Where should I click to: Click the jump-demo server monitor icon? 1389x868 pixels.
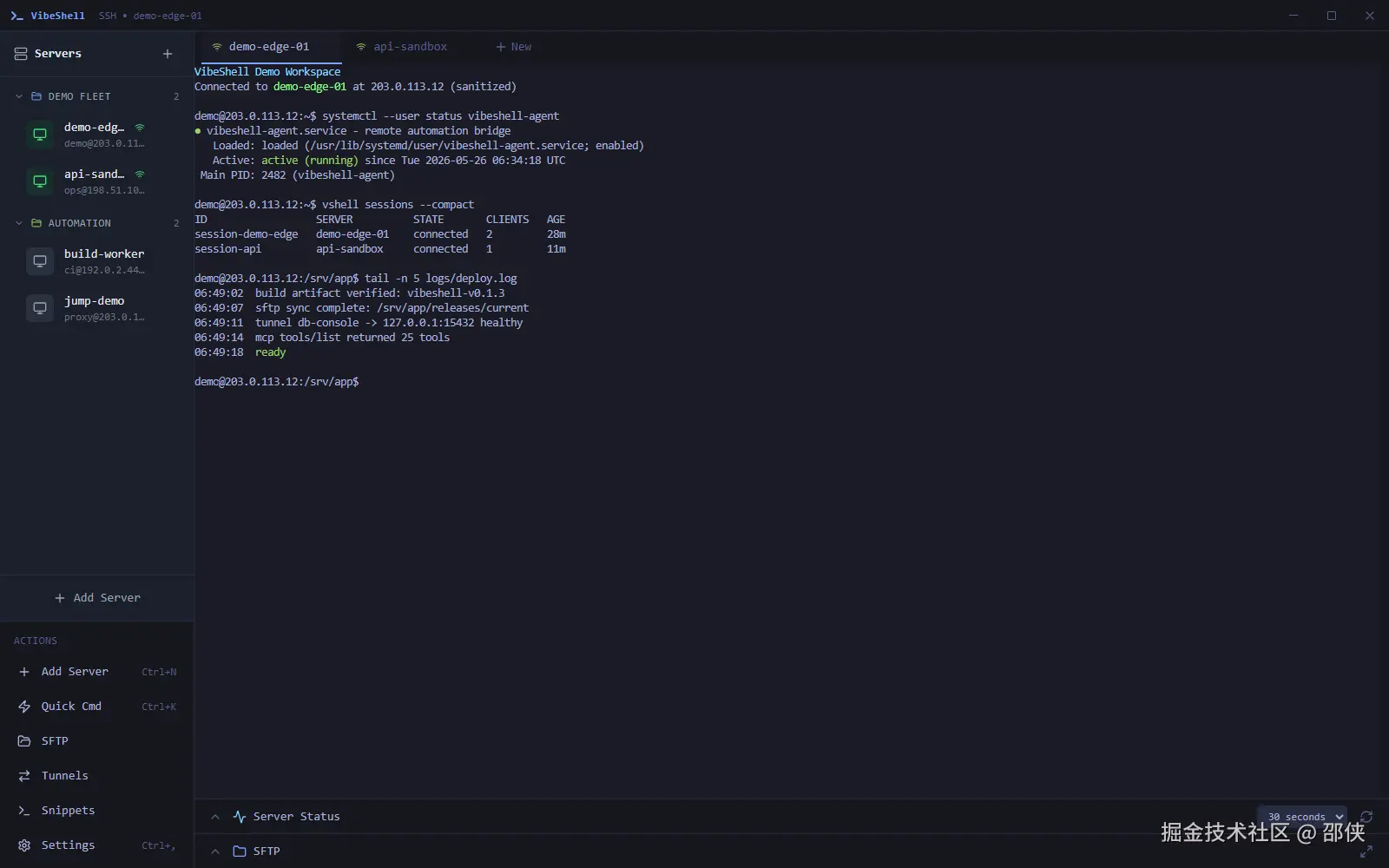pos(40,308)
